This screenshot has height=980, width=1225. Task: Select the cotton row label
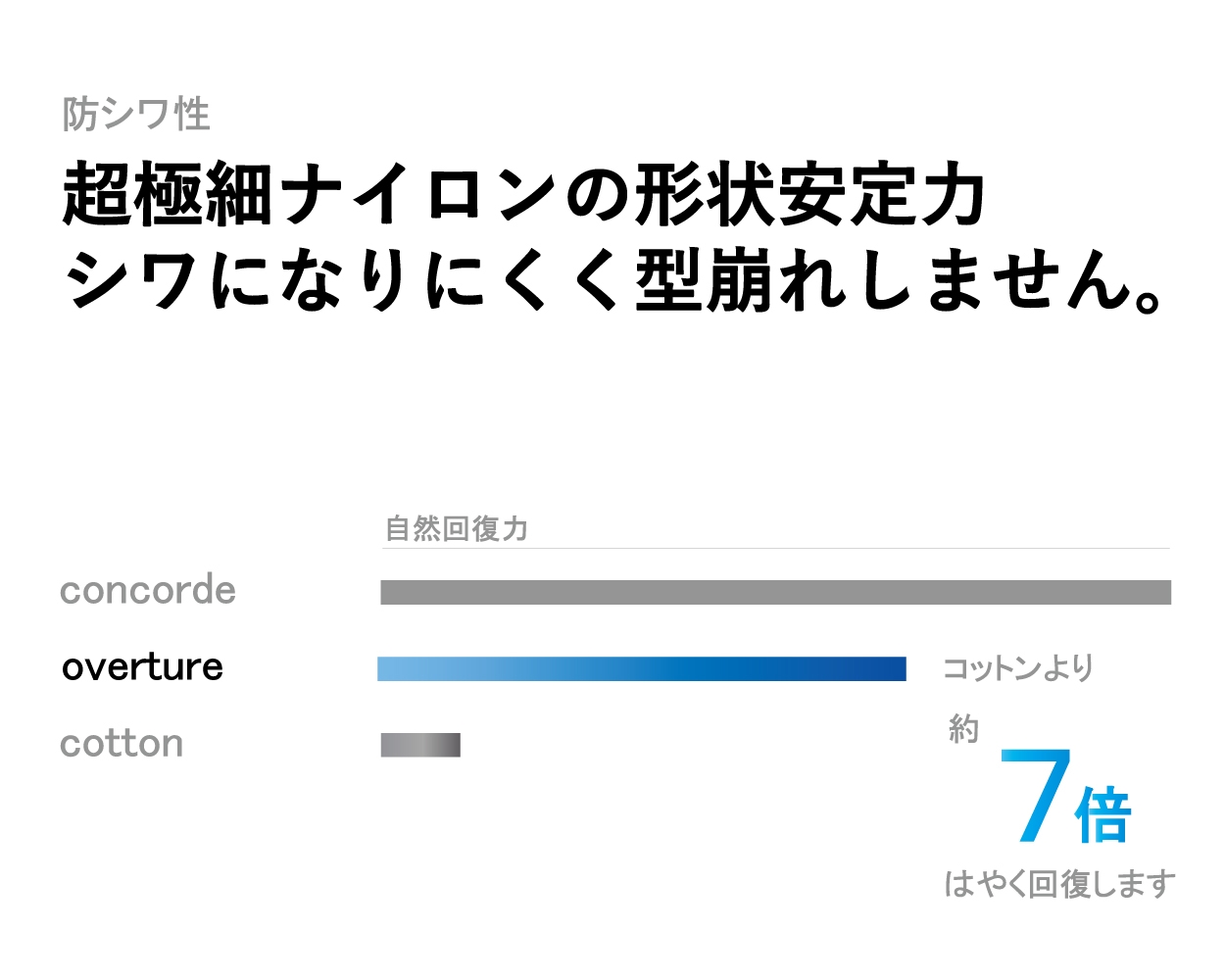pos(122,744)
